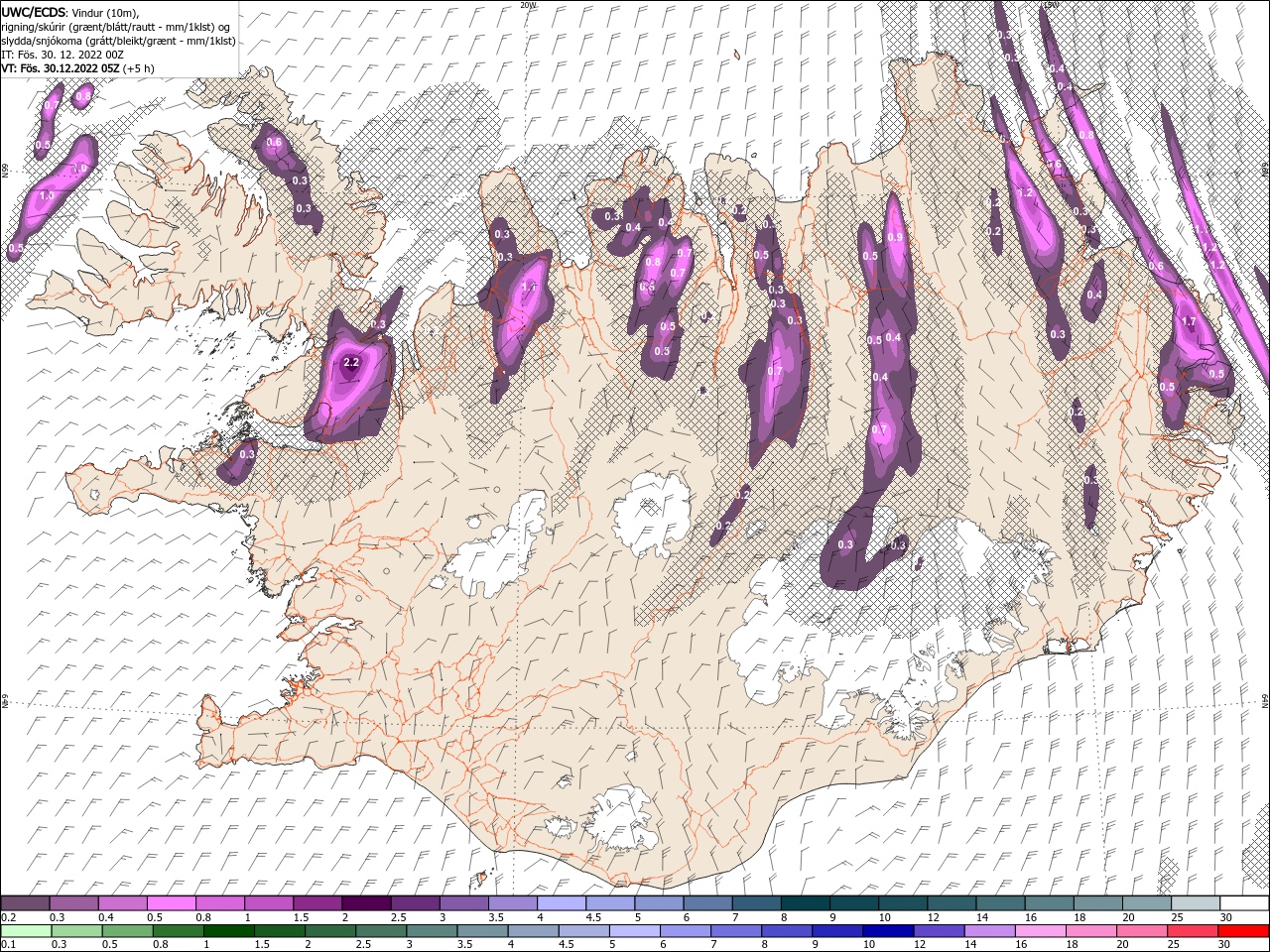Click the bright red 30 swatch, lower legend
This screenshot has height=952, width=1270.
[1243, 931]
